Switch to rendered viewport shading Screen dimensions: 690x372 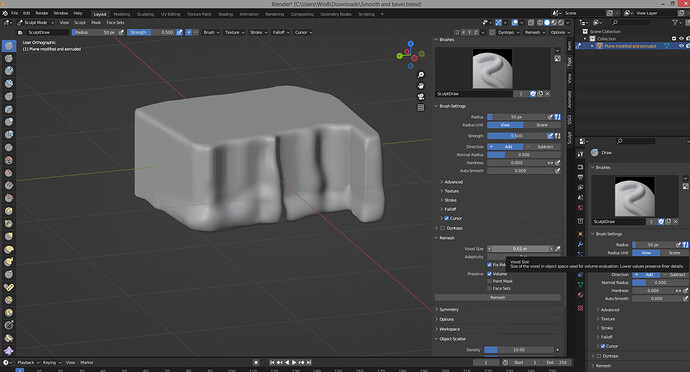pyautogui.click(x=561, y=22)
